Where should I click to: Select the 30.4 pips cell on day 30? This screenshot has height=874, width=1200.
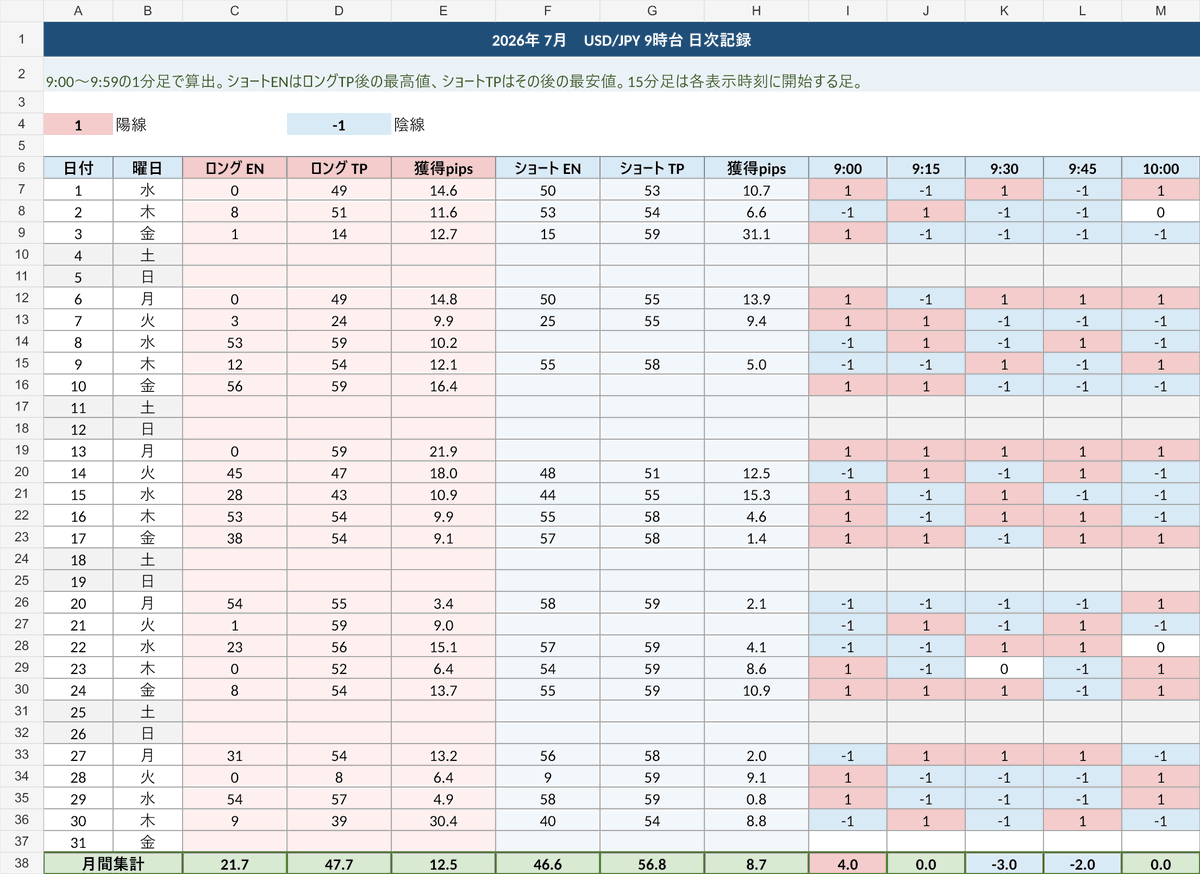(x=443, y=819)
